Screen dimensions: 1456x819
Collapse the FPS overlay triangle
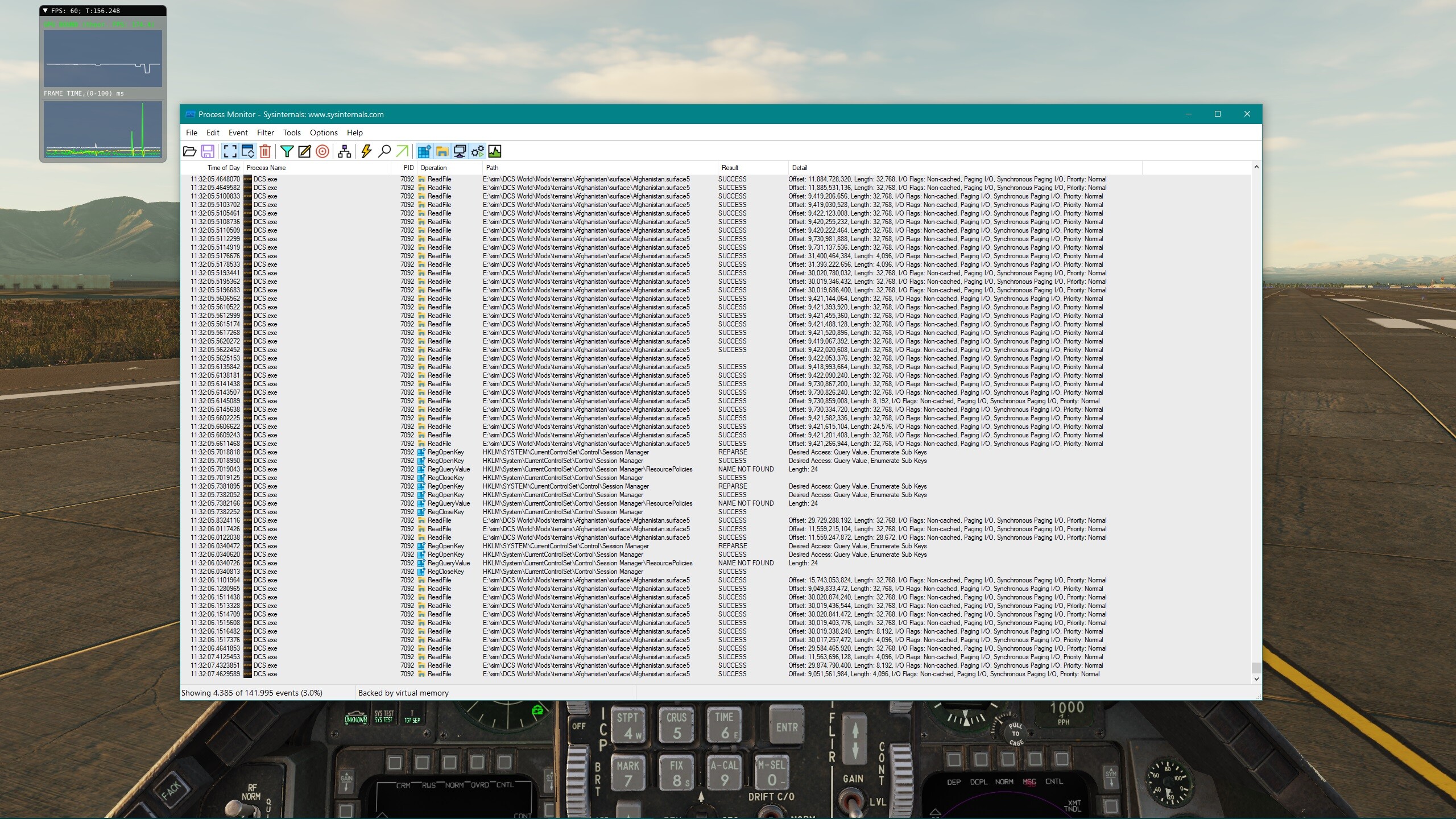pyautogui.click(x=45, y=11)
